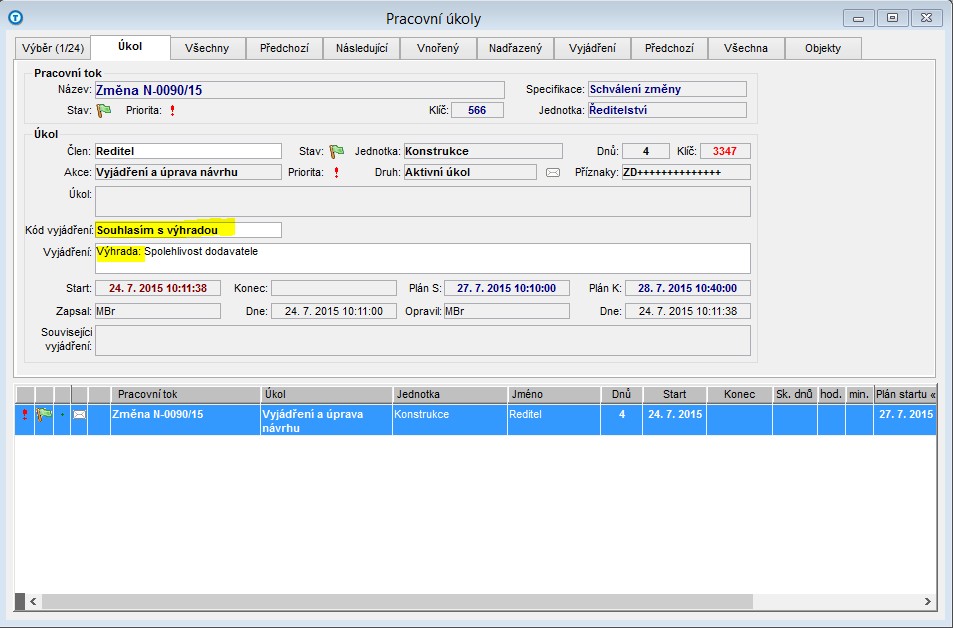
Task: Click the Dne field showing 24. 7. 2015 10:11:00
Action: 334,311
